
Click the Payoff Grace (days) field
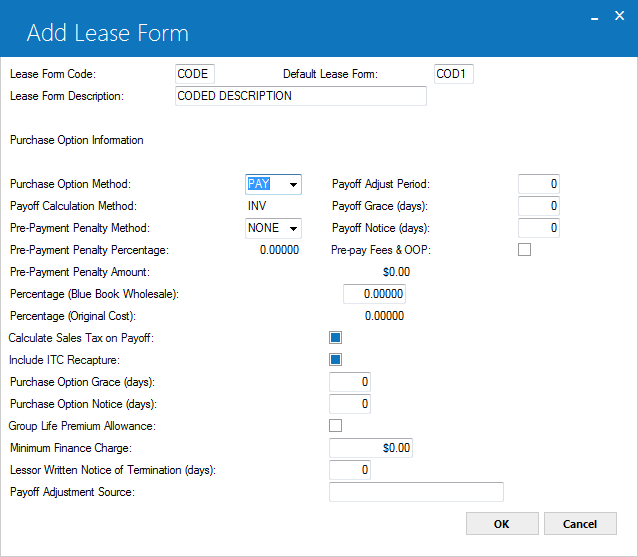(x=538, y=206)
